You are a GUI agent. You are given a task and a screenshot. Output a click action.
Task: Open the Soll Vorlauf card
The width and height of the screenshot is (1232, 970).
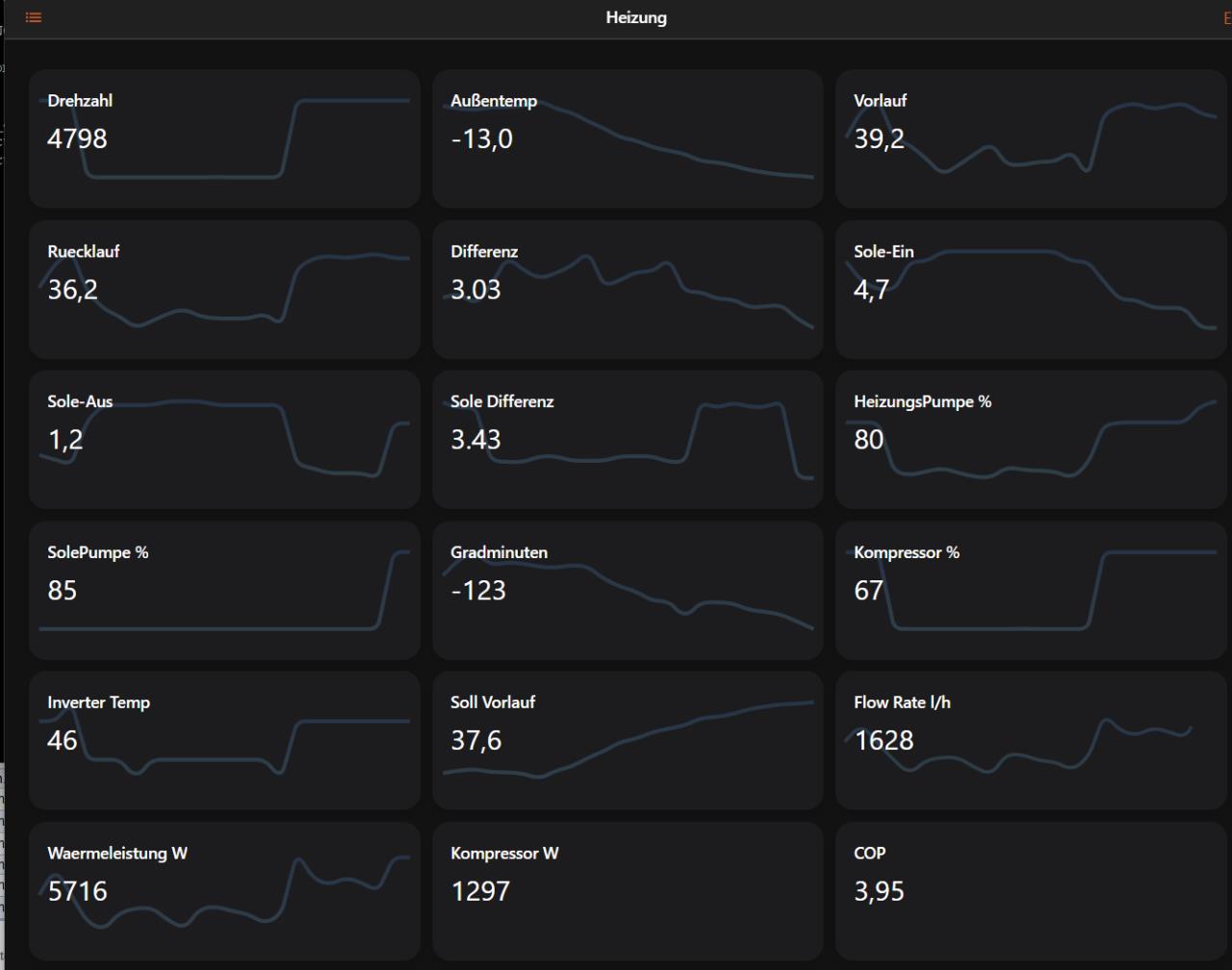(x=628, y=740)
